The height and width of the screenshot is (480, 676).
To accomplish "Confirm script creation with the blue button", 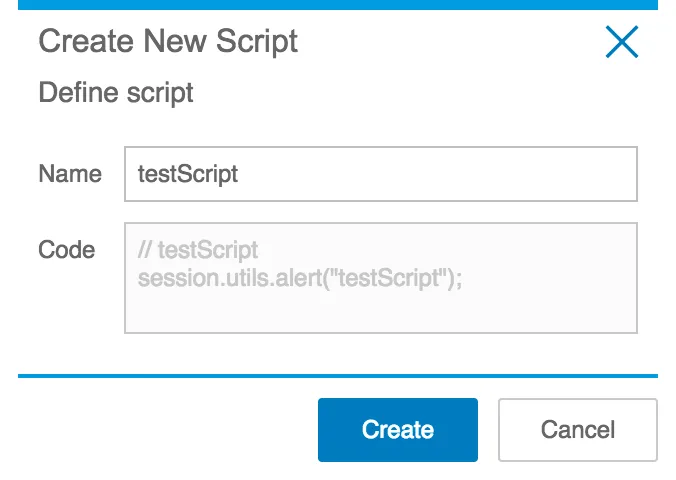I will tap(397, 430).
